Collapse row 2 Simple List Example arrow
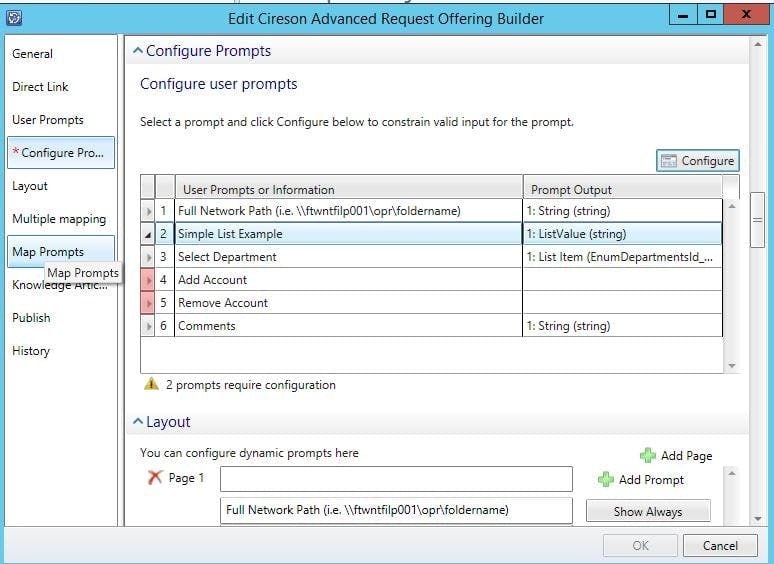 [x=148, y=234]
